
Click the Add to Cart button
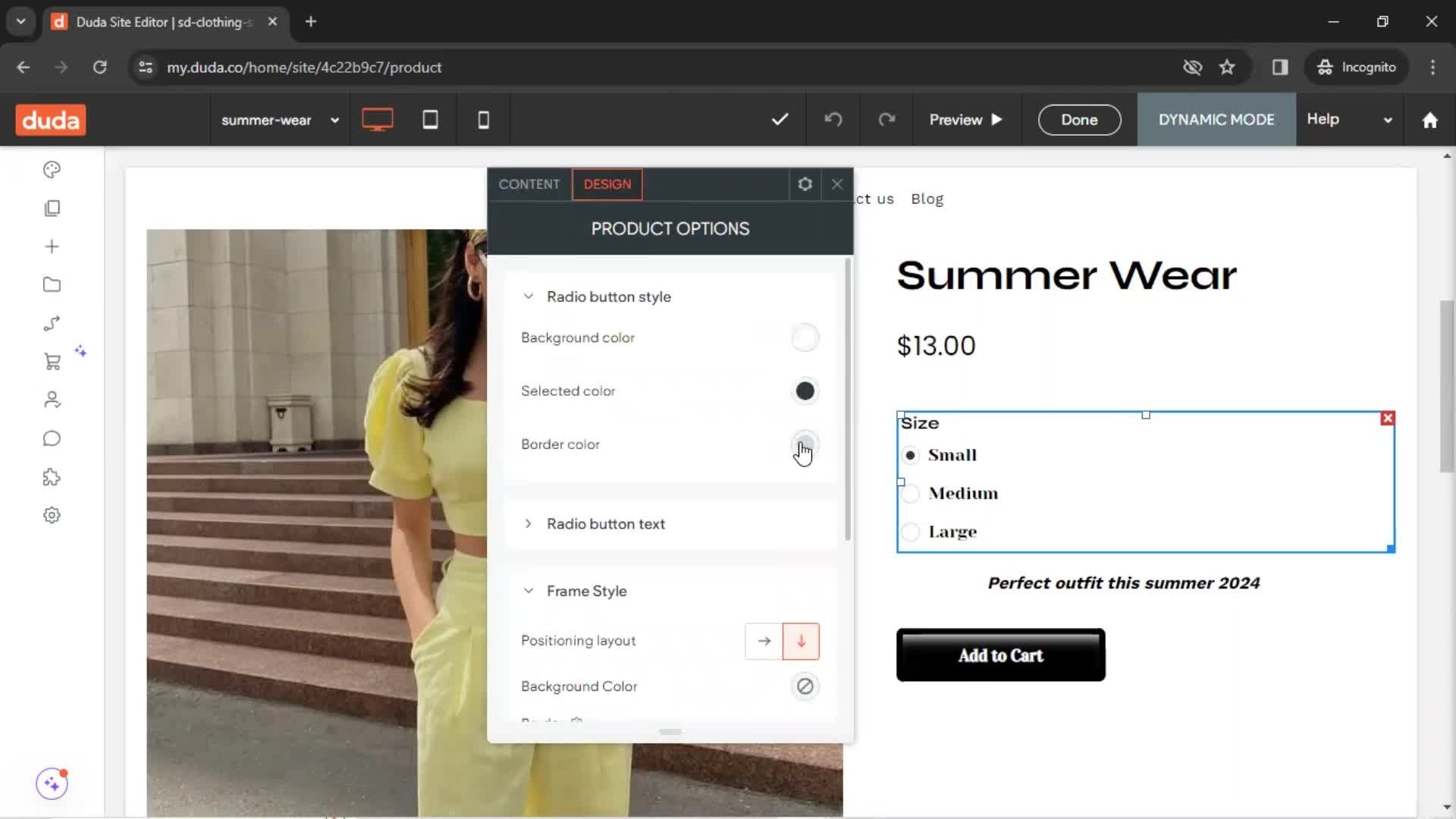(1000, 655)
